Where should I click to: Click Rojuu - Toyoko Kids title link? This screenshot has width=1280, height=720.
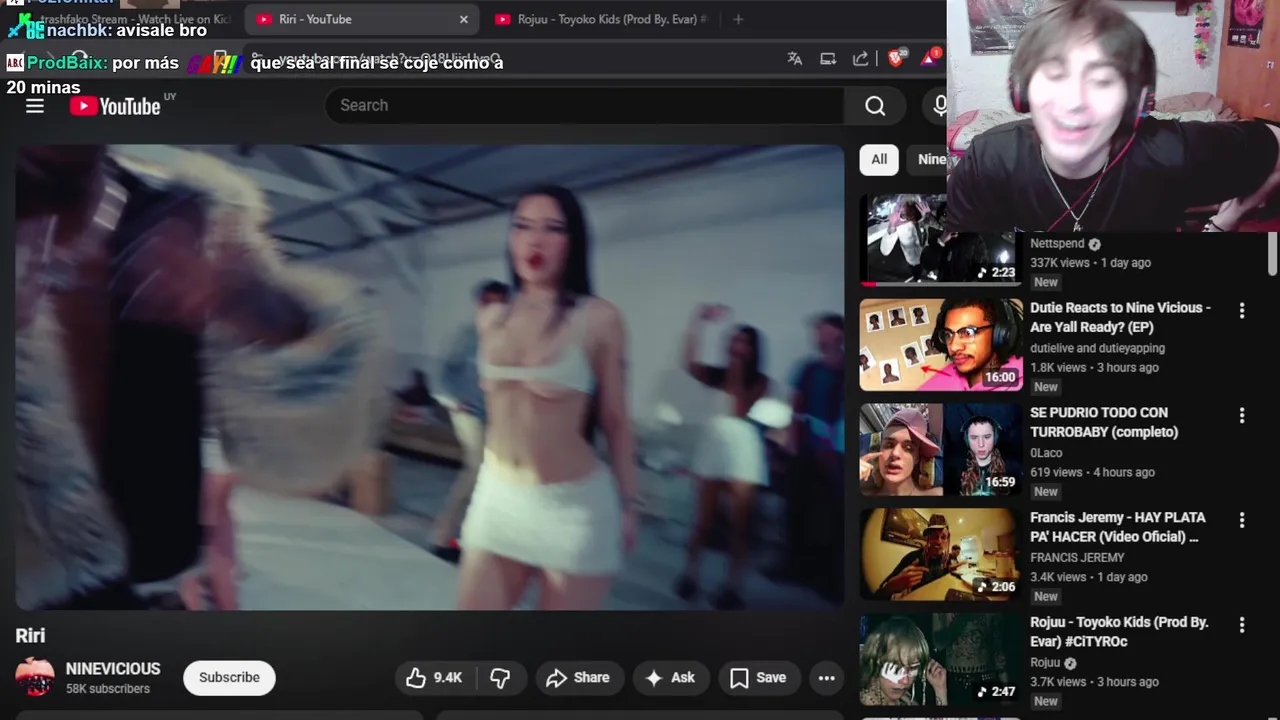[1119, 633]
